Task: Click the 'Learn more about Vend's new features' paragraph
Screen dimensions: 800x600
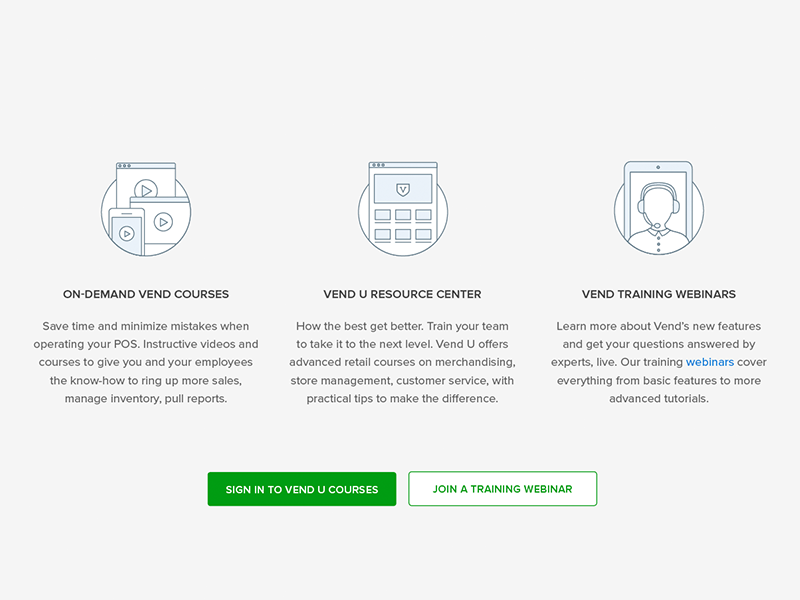Action: click(659, 362)
